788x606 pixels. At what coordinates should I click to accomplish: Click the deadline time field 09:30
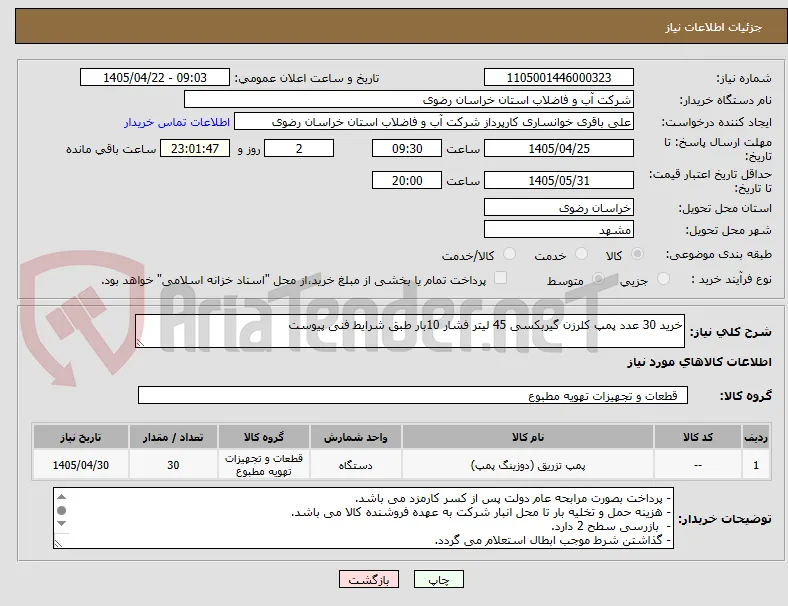pyautogui.click(x=407, y=148)
